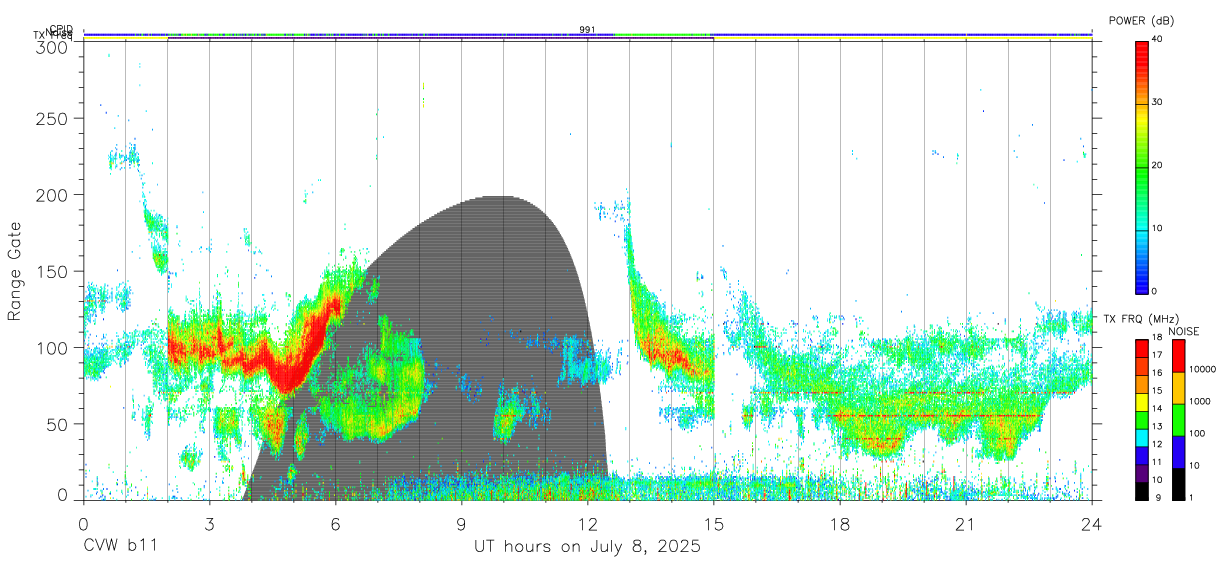The width and height of the screenshot is (1228, 567).
Task: Click the 24 tick on the UT hours axis
Action: (x=1092, y=524)
